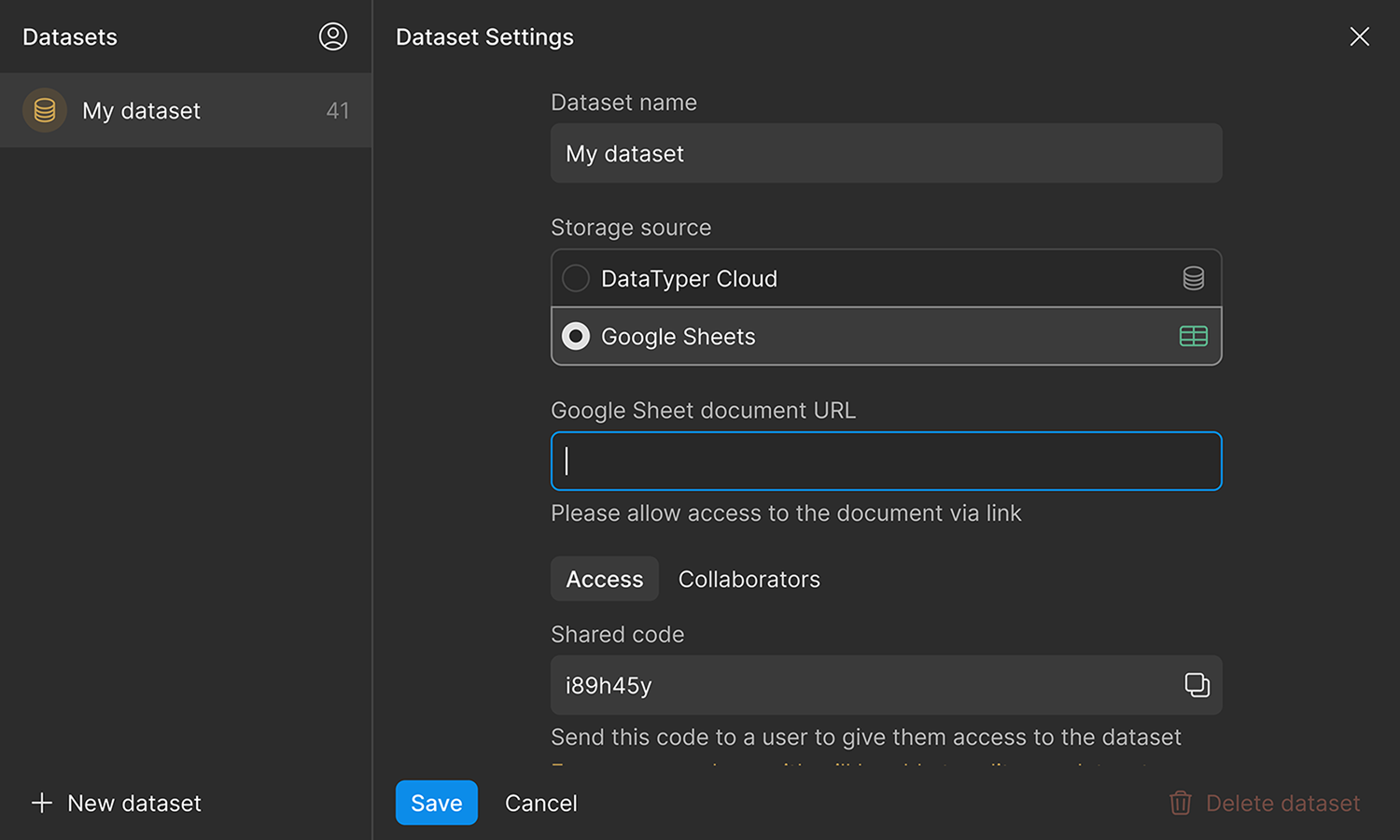The height and width of the screenshot is (840, 1400).
Task: Click the Google Sheet document URL field
Action: point(886,460)
